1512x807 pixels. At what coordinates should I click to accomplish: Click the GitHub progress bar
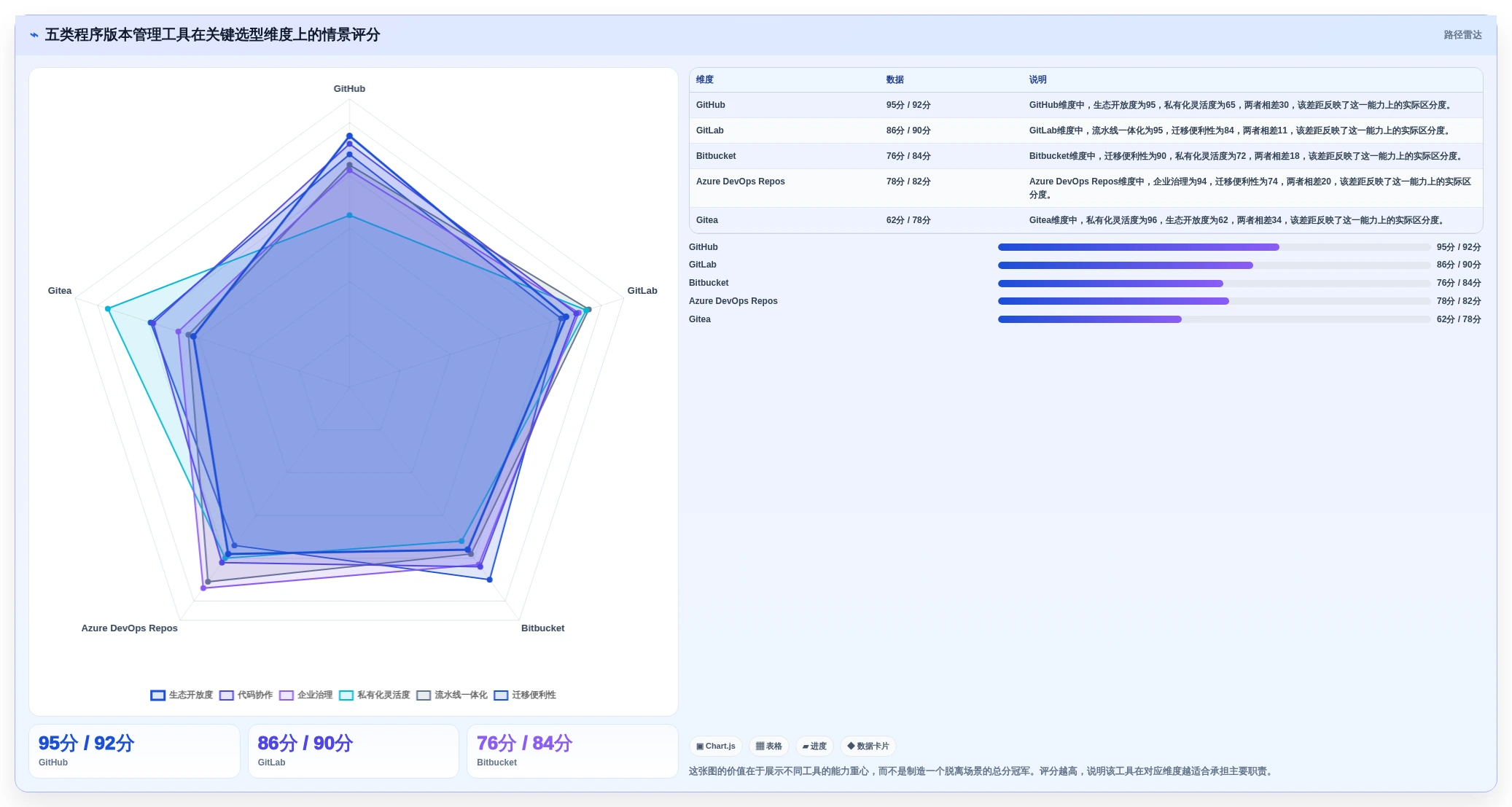[1214, 247]
